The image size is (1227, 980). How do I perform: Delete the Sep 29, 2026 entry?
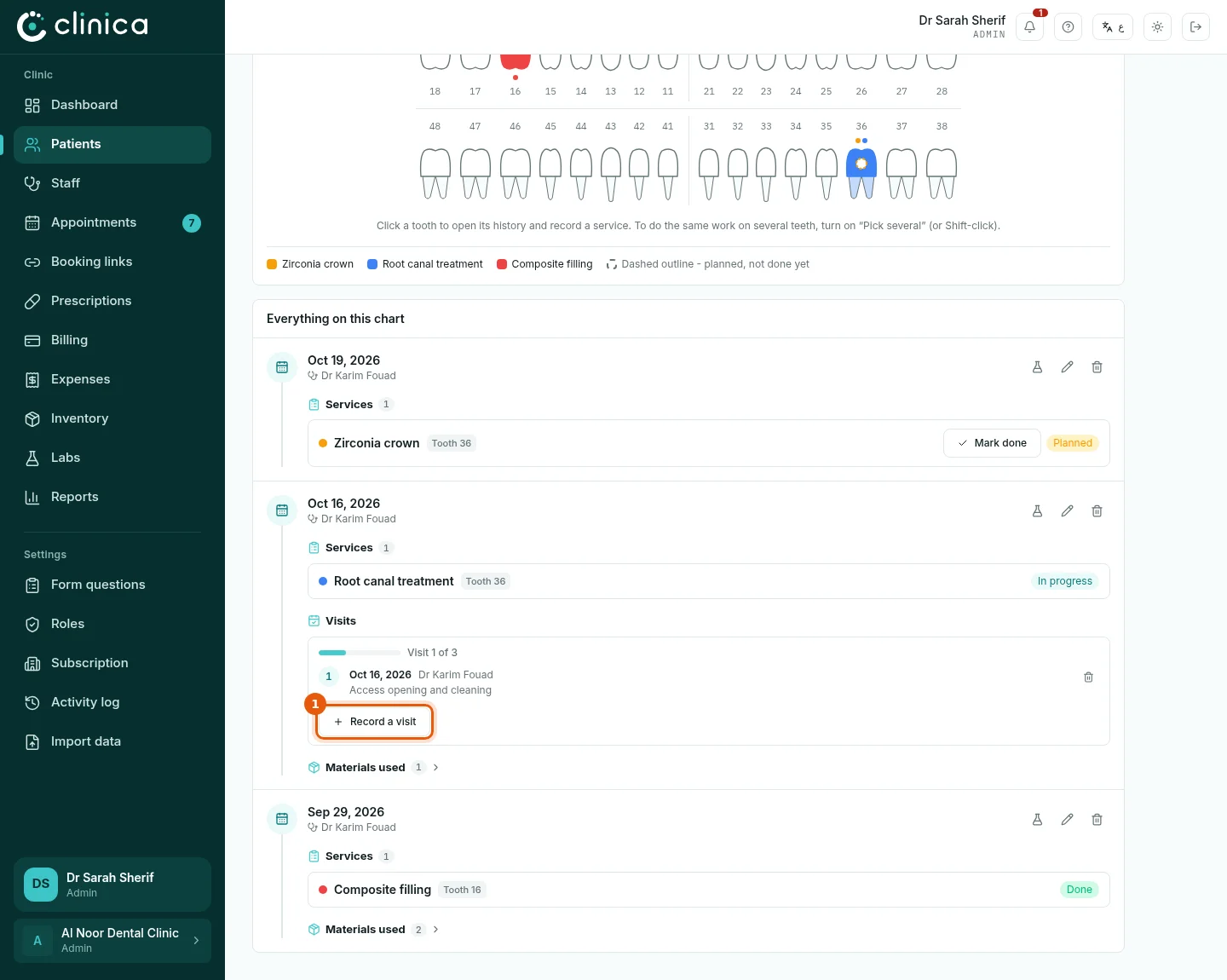point(1097,820)
